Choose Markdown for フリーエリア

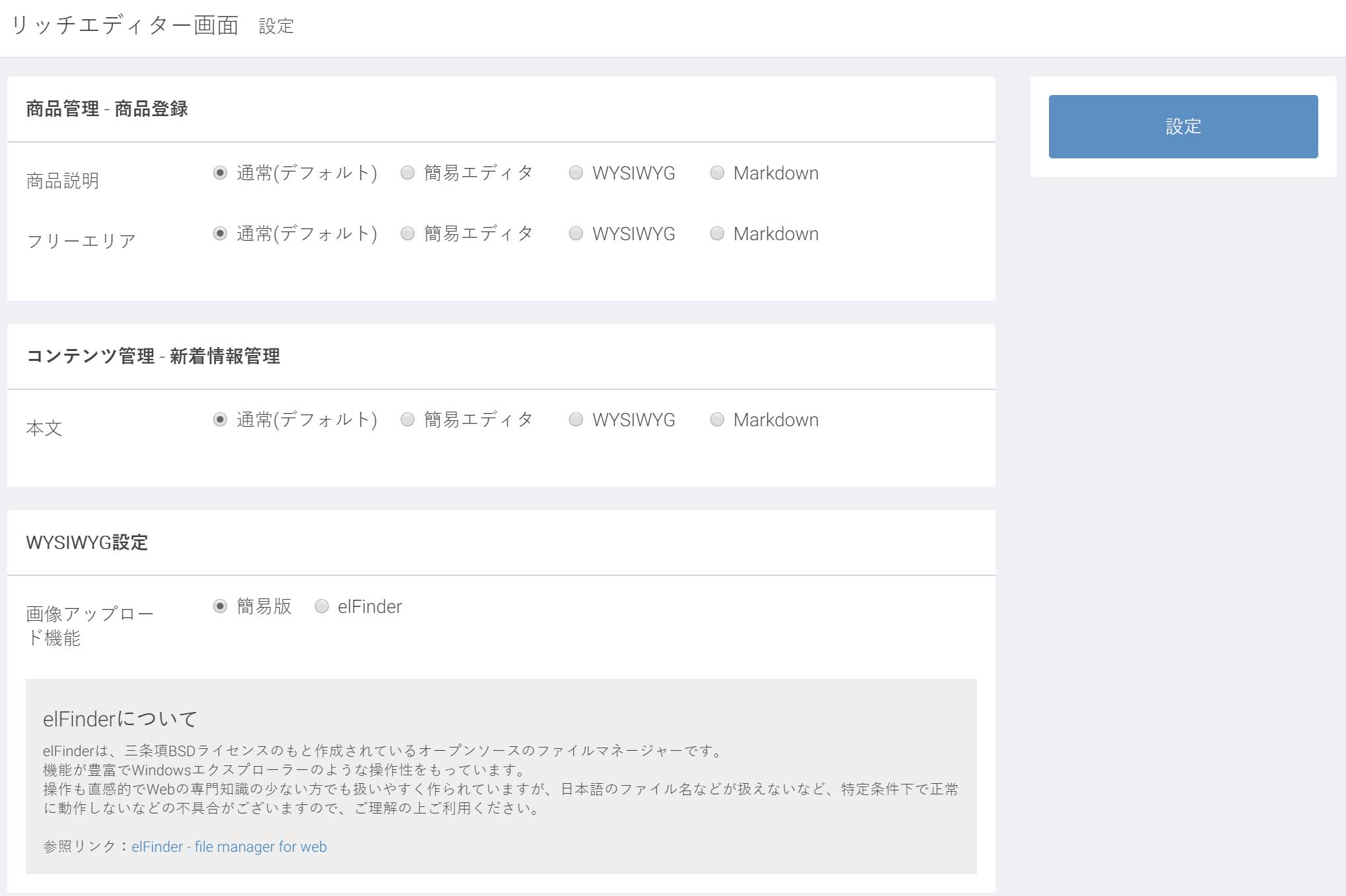(718, 234)
